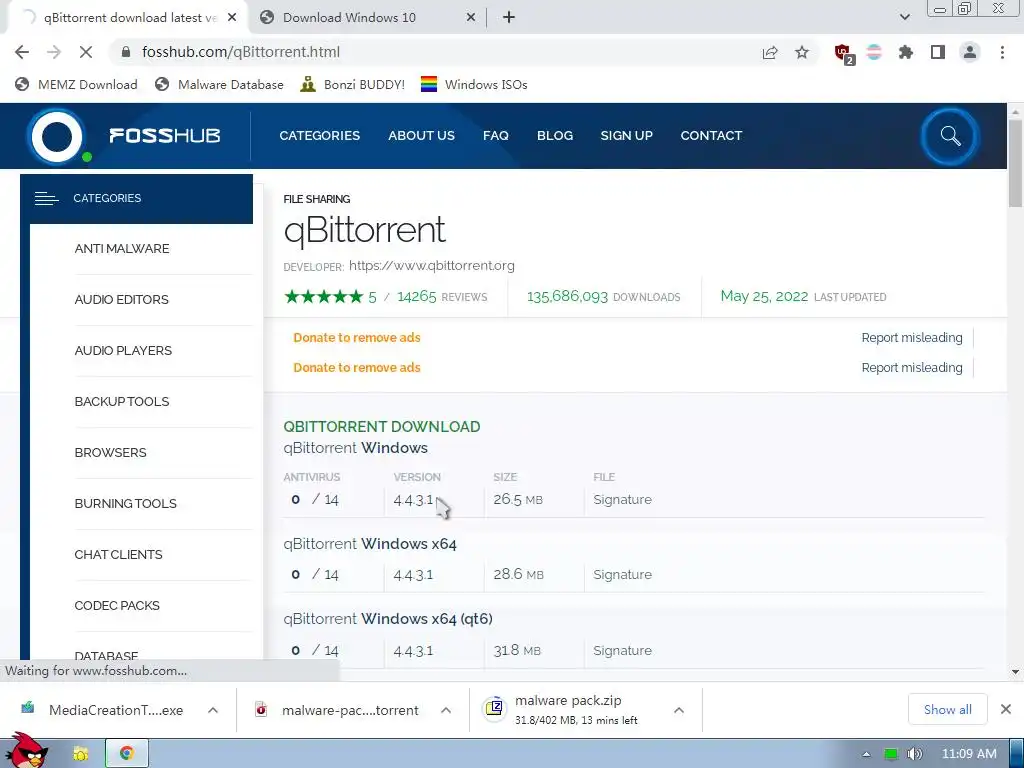Select ANTI MALWARE category
Image resolution: width=1024 pixels, height=768 pixels.
coord(122,249)
